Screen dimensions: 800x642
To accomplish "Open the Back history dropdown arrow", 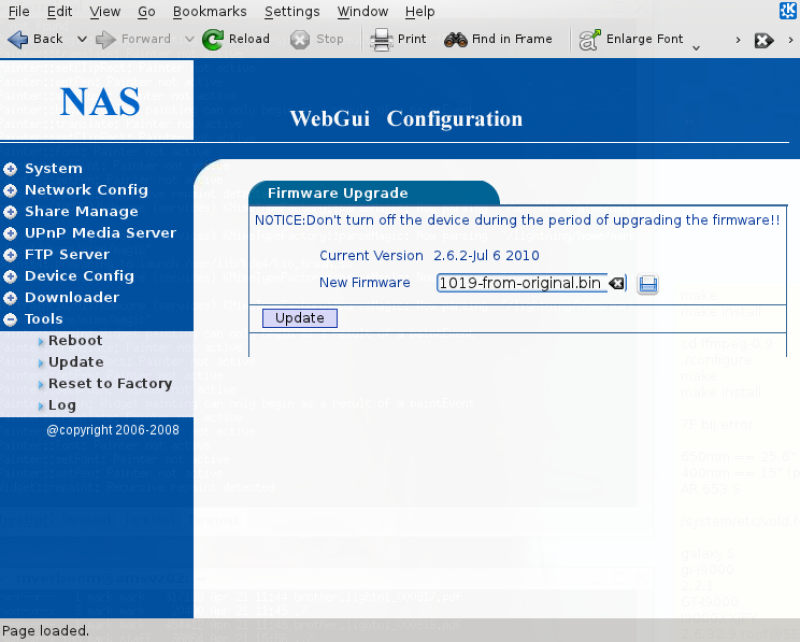I will [x=82, y=39].
